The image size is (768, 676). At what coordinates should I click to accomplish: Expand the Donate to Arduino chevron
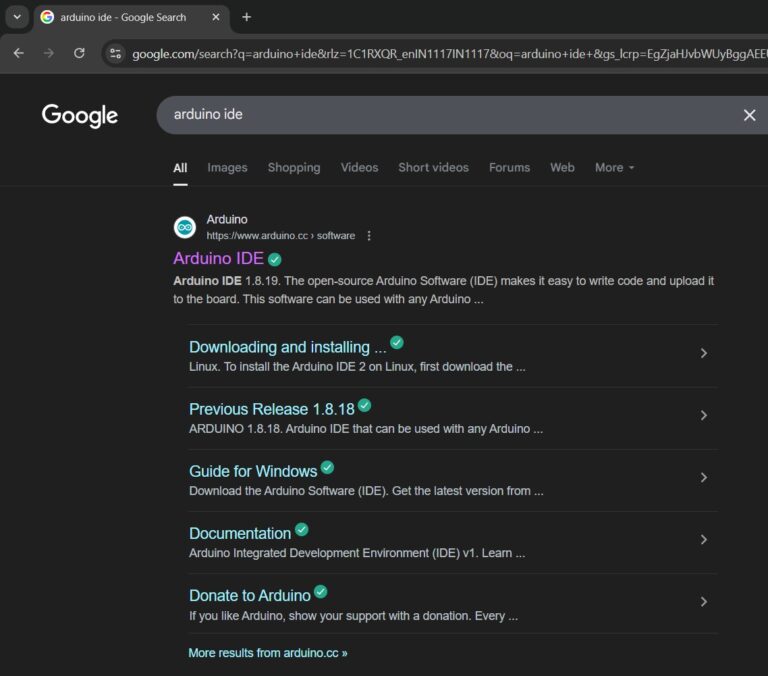pyautogui.click(x=704, y=601)
